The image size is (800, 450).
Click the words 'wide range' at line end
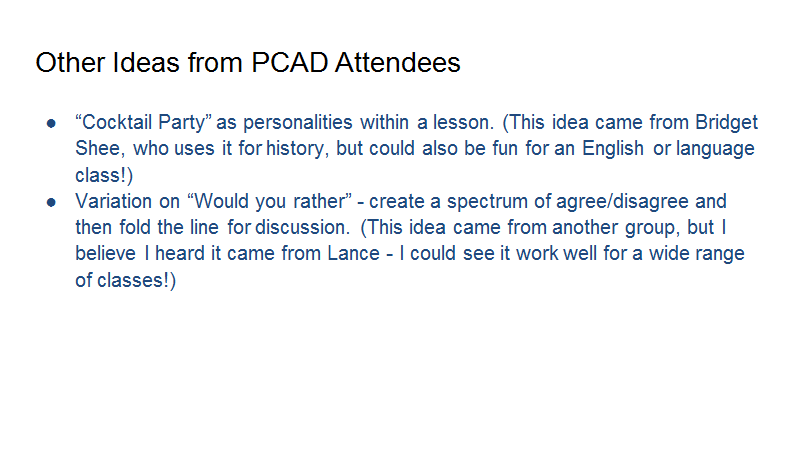tap(696, 254)
